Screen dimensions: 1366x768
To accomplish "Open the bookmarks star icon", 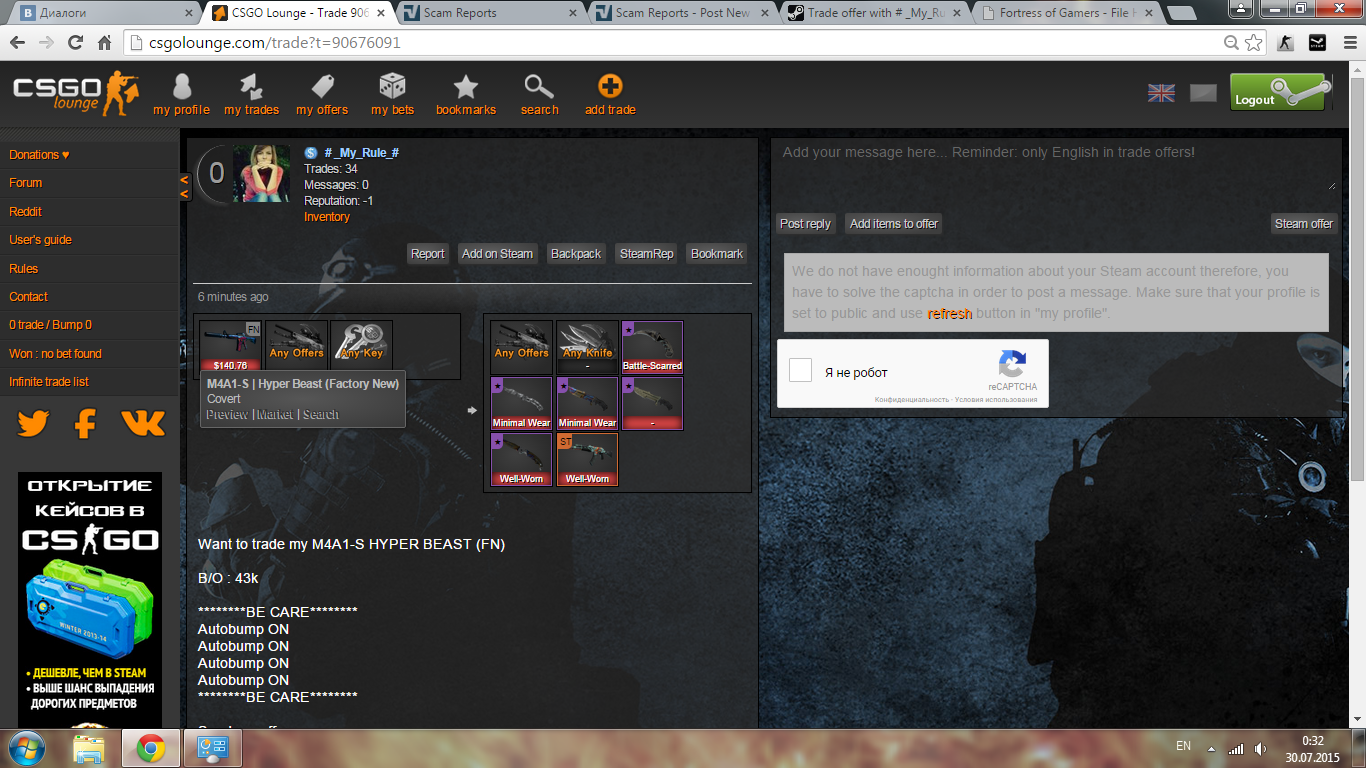I will [x=465, y=88].
